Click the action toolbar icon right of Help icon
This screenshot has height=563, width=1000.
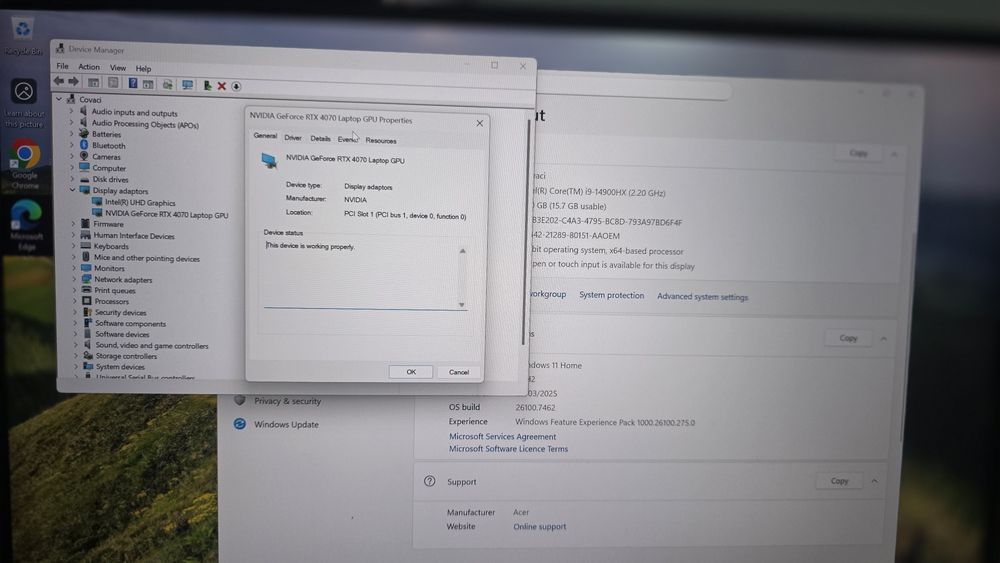(x=148, y=84)
